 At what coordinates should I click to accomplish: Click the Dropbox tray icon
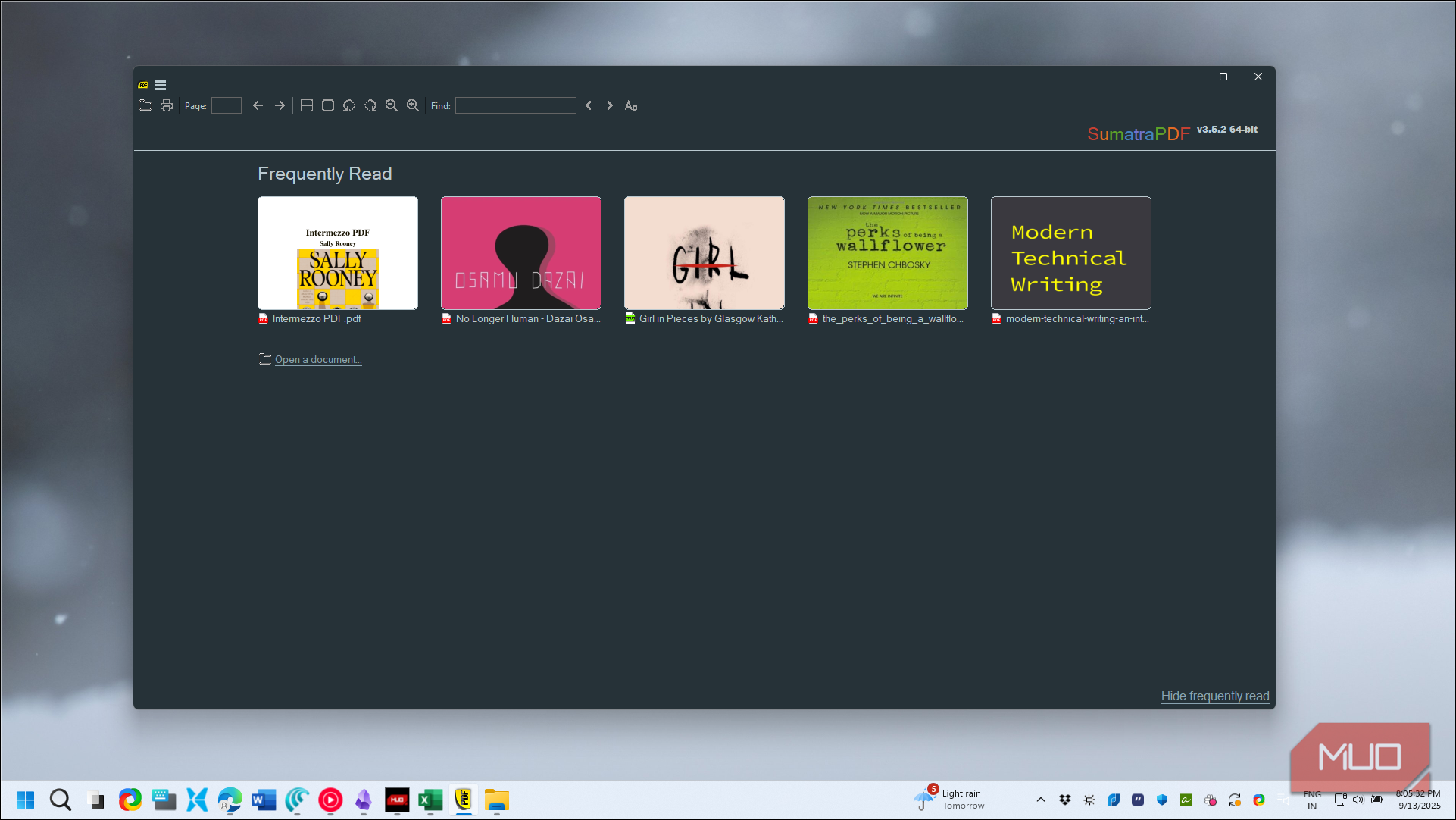[x=1065, y=800]
